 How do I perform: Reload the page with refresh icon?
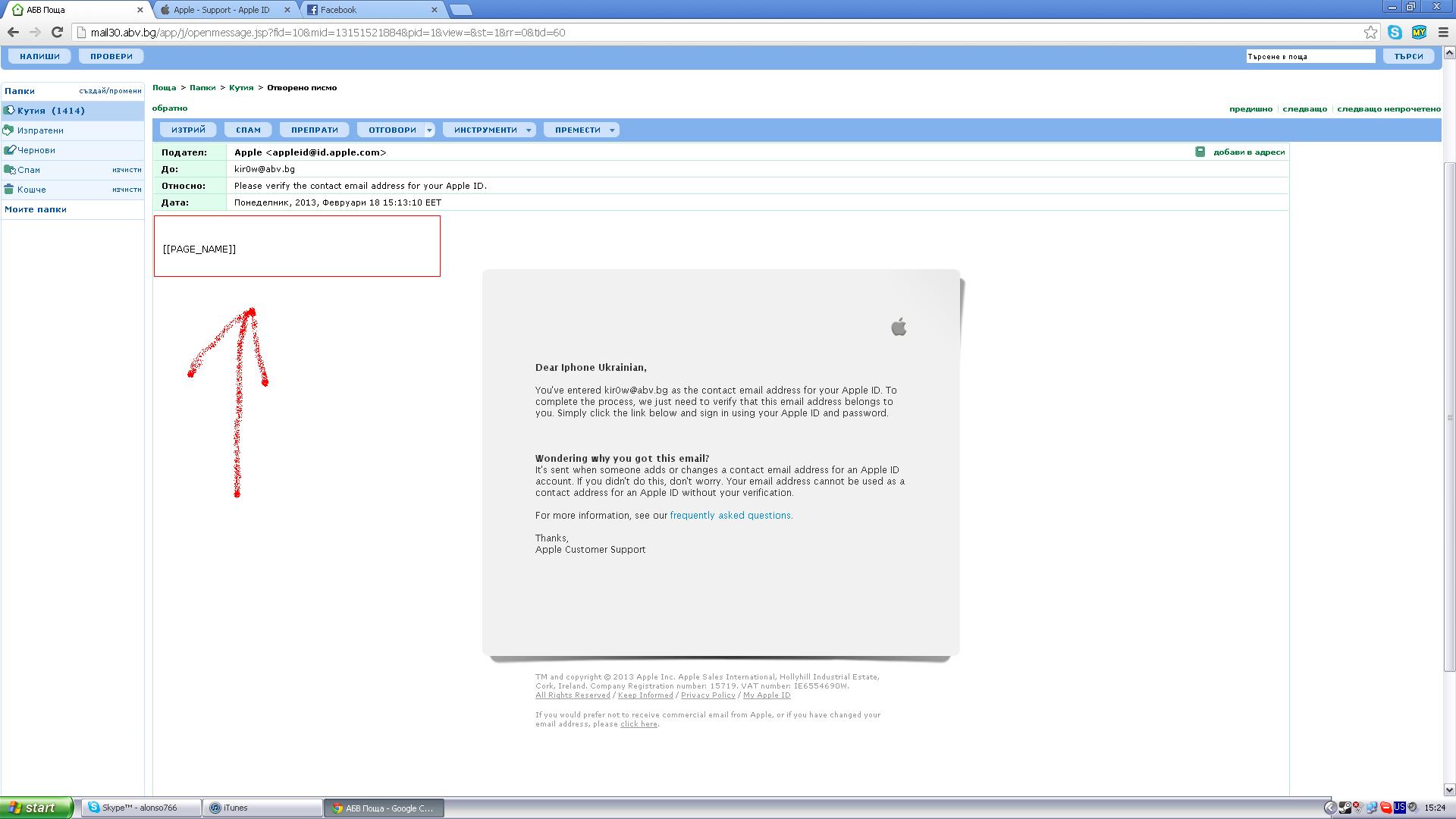57,32
